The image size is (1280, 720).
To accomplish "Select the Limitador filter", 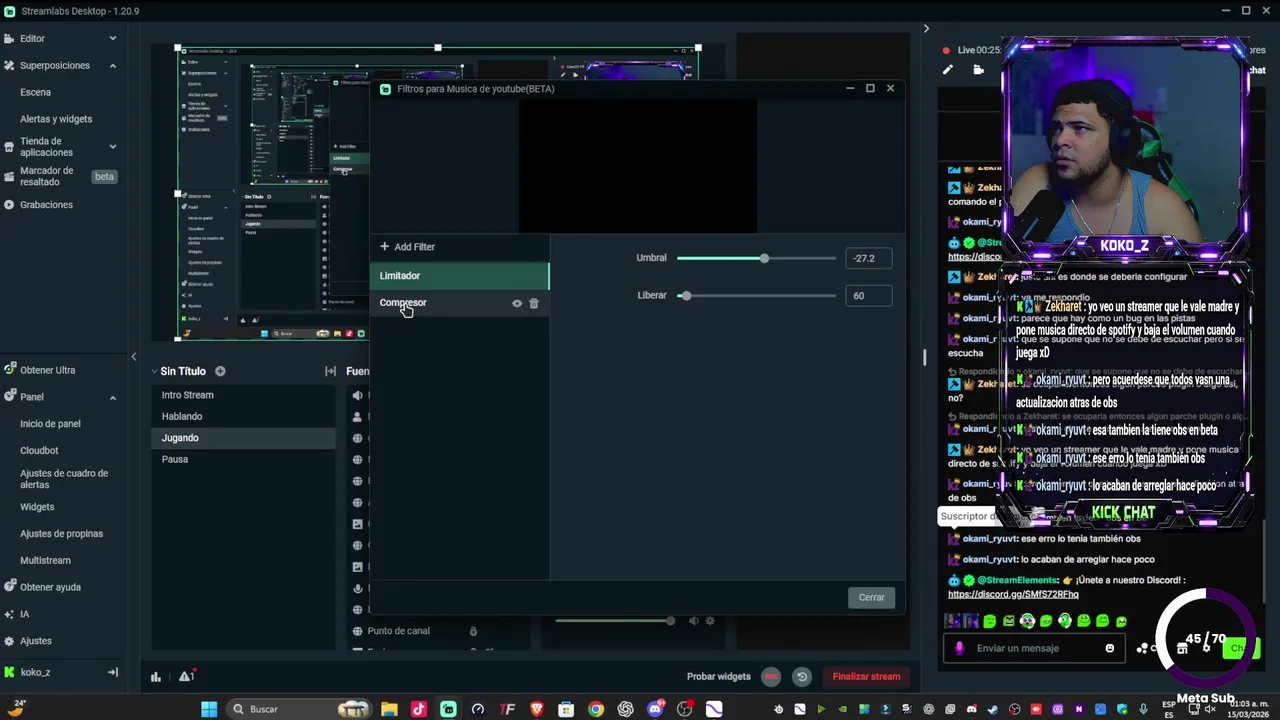I will [x=460, y=276].
